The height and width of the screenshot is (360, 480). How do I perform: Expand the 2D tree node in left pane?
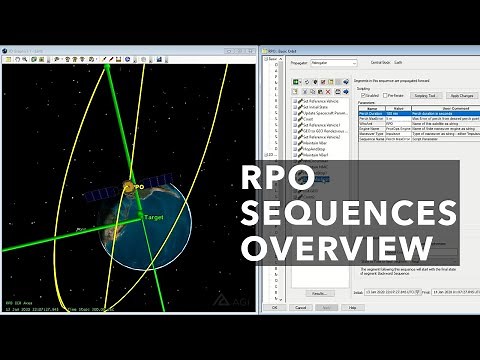pyautogui.click(x=266, y=155)
